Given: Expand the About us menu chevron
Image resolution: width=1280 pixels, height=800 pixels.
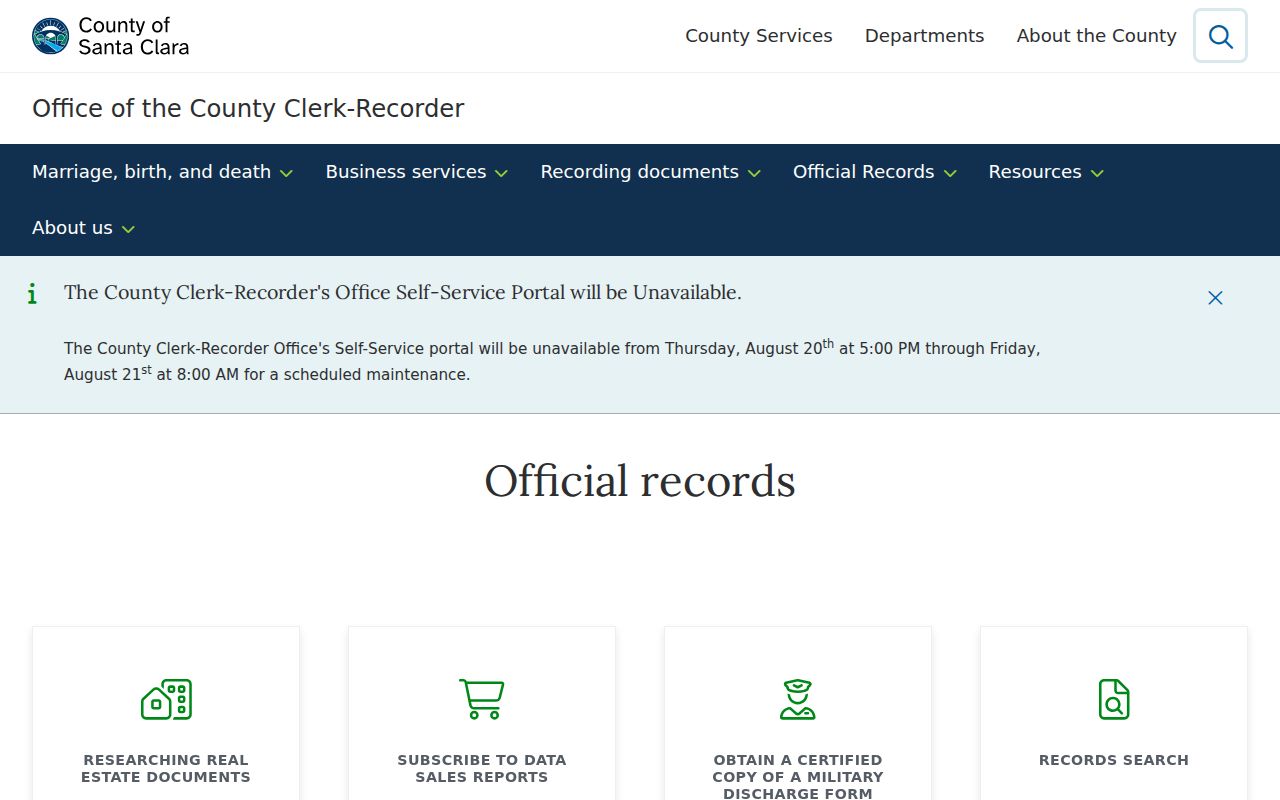Looking at the screenshot, I should coord(128,229).
